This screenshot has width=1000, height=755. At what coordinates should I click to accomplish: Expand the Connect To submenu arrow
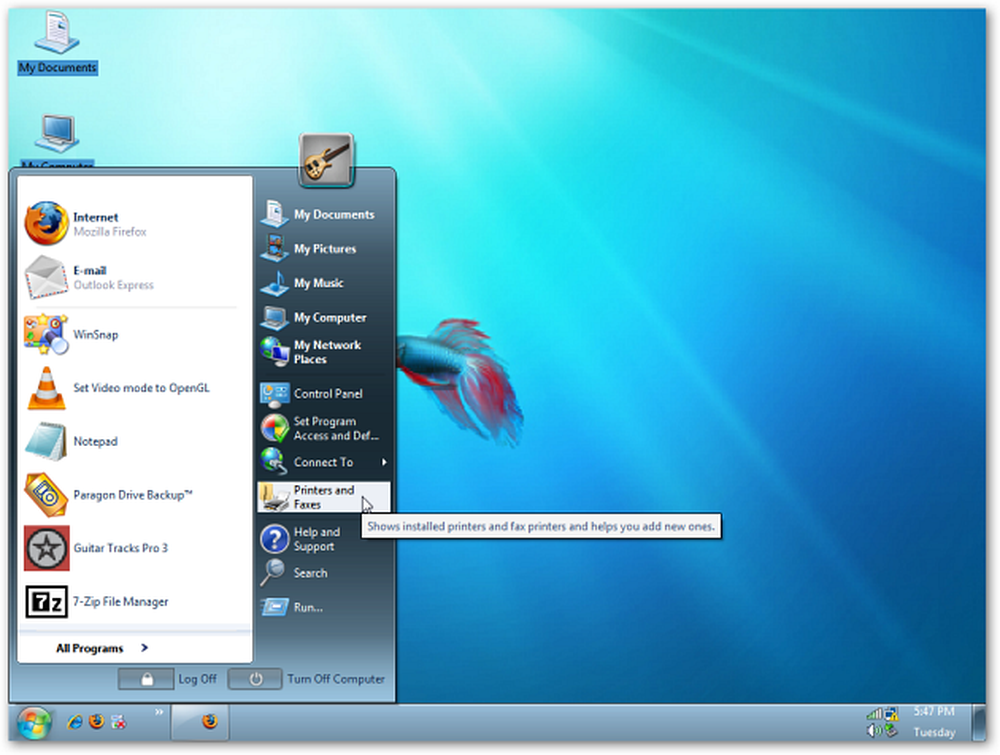pos(384,462)
